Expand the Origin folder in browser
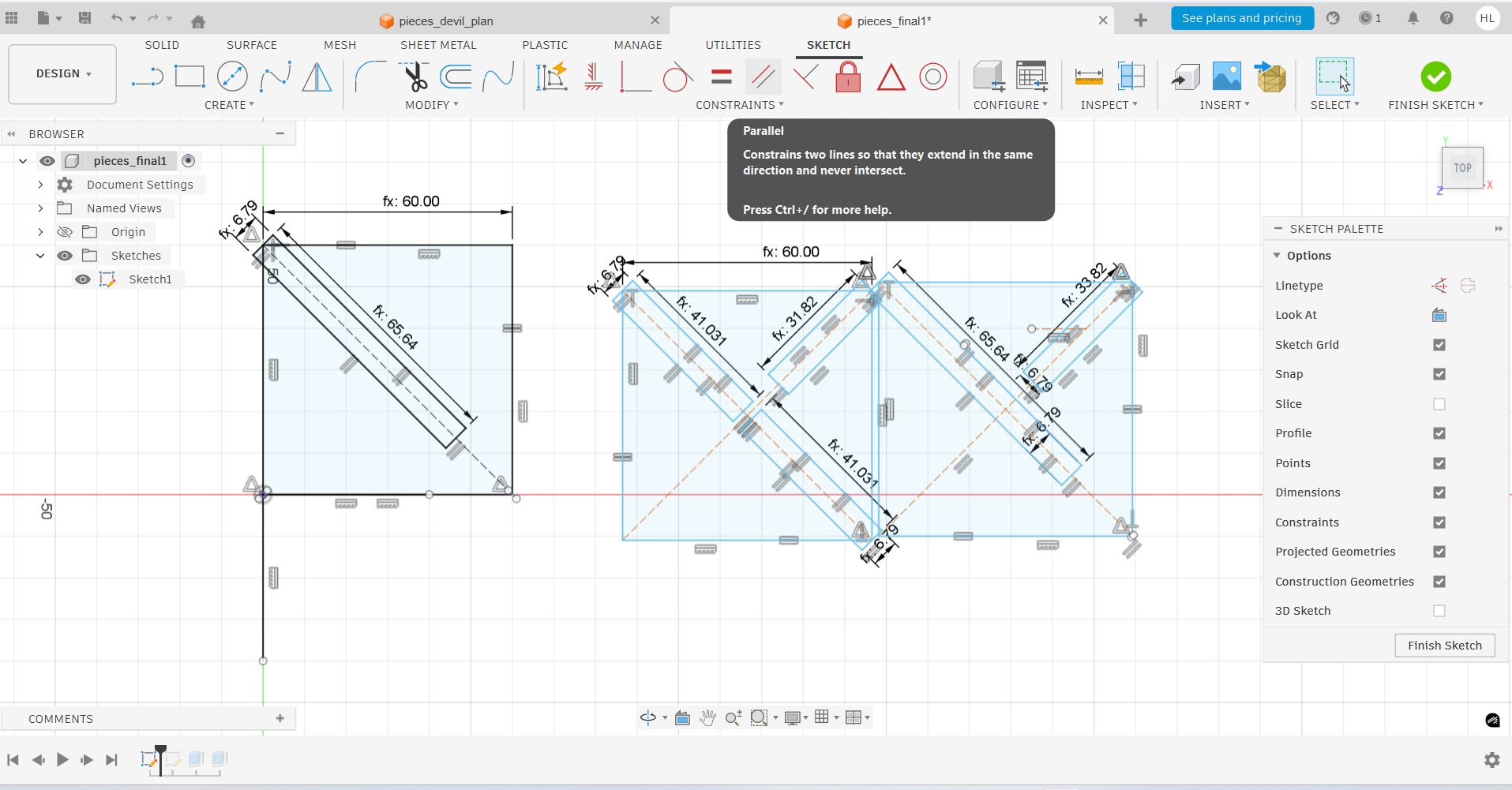This screenshot has width=1512, height=790. pos(40,232)
